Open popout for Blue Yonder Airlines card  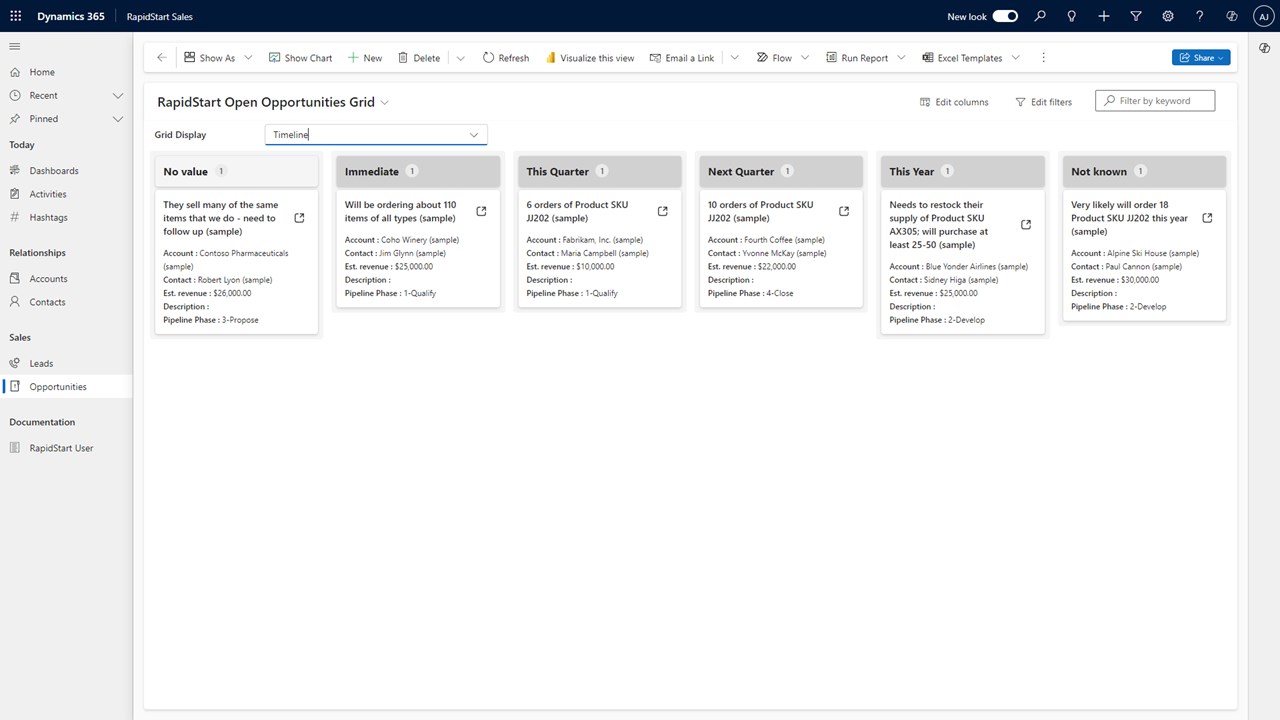[1026, 225]
